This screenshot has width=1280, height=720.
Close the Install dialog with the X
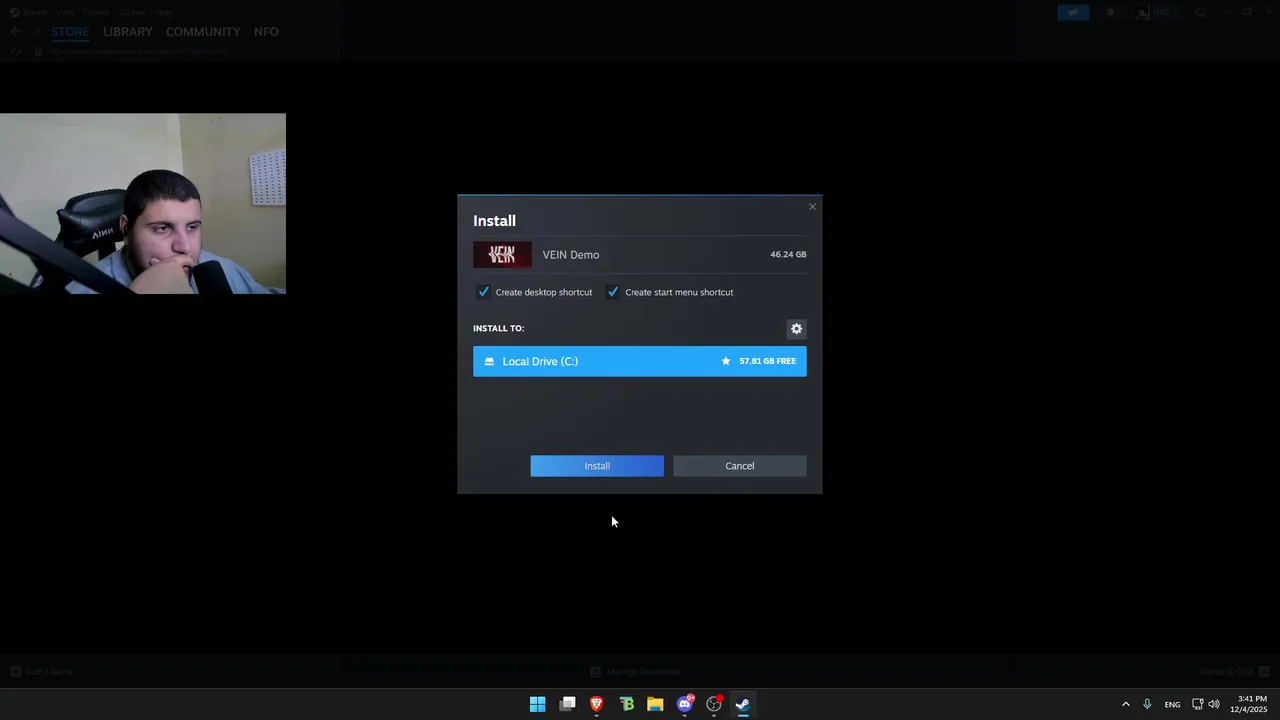click(x=812, y=207)
